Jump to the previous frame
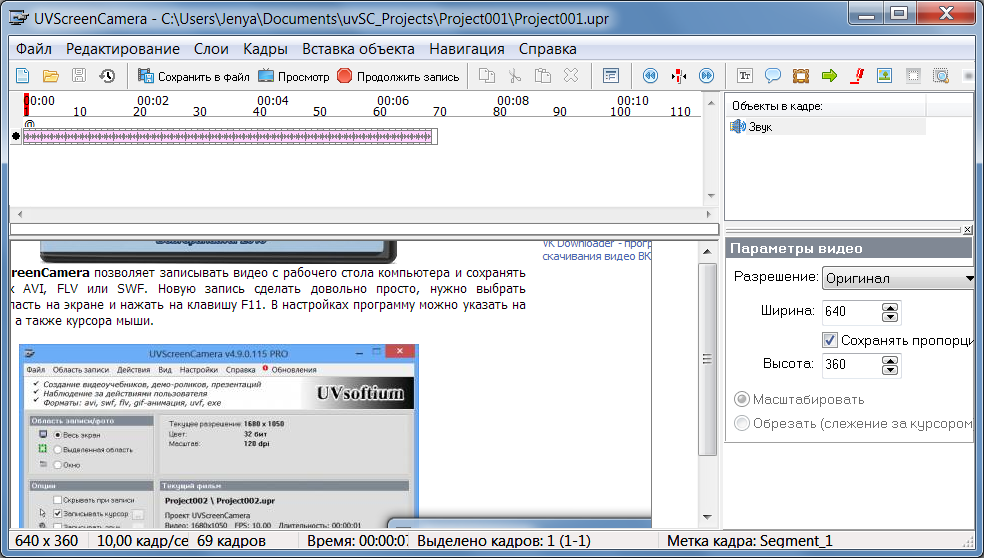Viewport: 984px width, 558px height. (x=650, y=76)
